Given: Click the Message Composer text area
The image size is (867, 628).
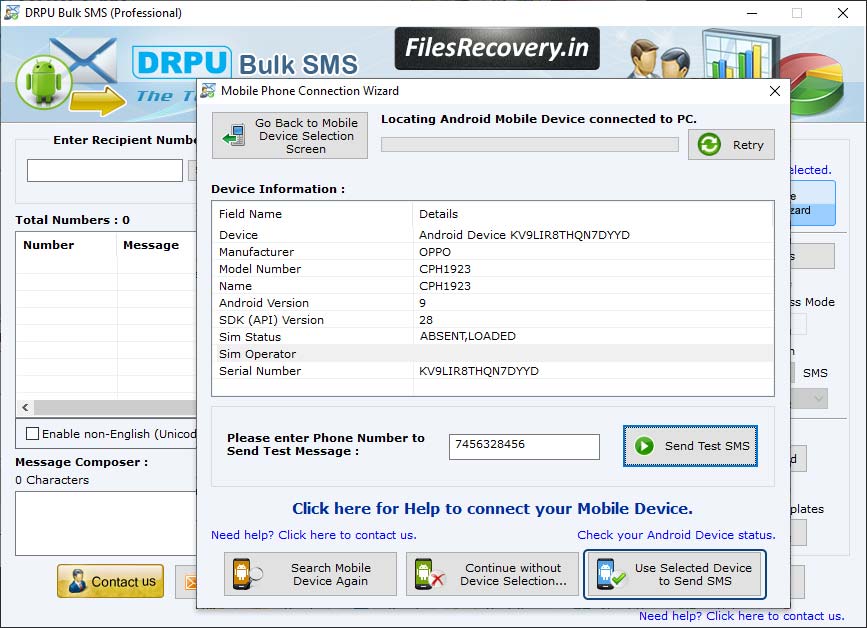Looking at the screenshot, I should click(x=106, y=524).
